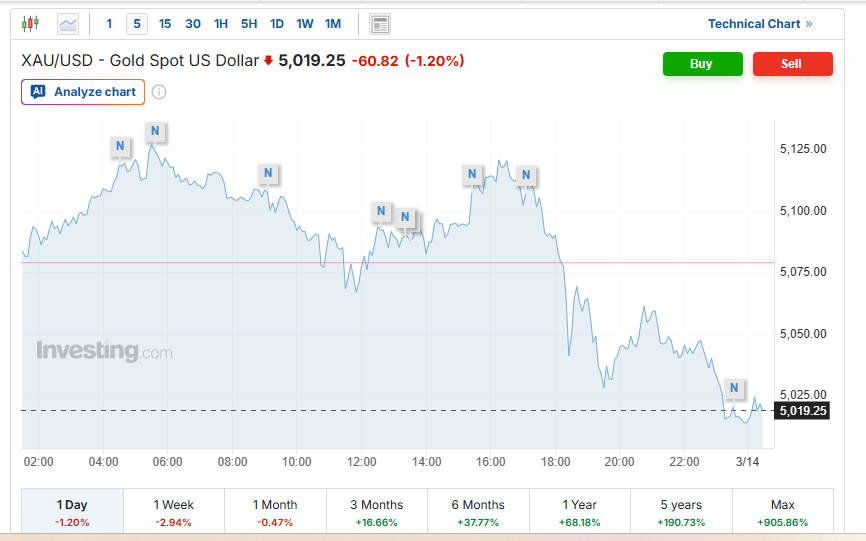Expand the Technical Chart link arrow

(x=809, y=24)
